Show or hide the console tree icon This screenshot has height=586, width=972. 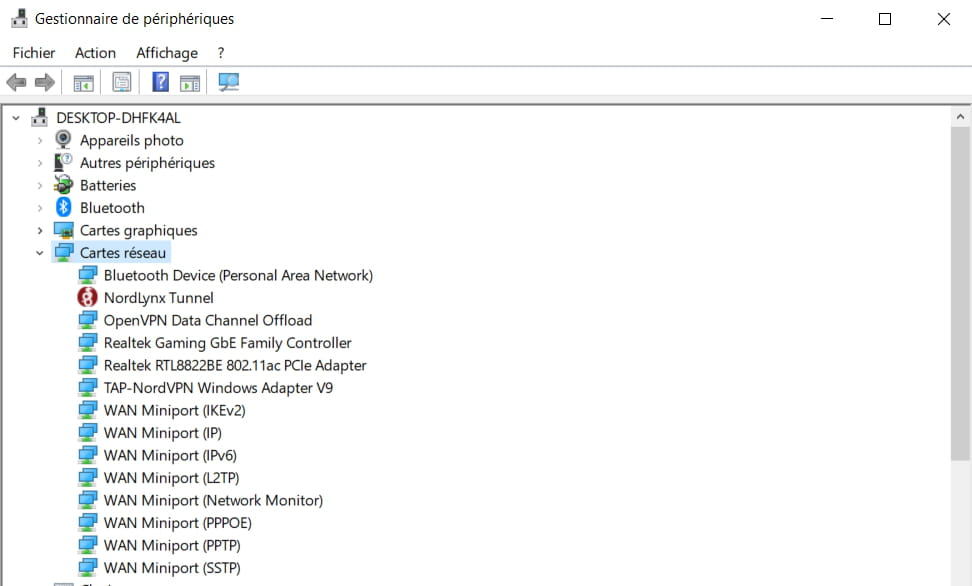[x=84, y=82]
